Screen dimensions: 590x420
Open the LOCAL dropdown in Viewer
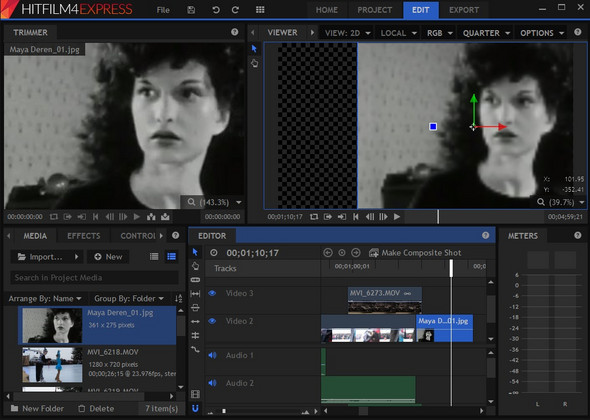(x=398, y=33)
